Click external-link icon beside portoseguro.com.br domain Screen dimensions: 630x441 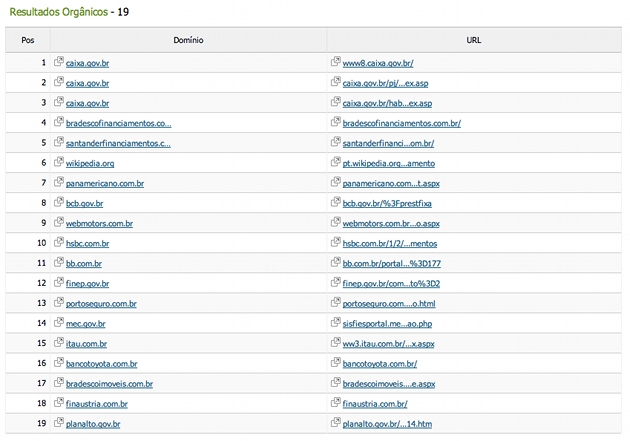[x=59, y=302]
